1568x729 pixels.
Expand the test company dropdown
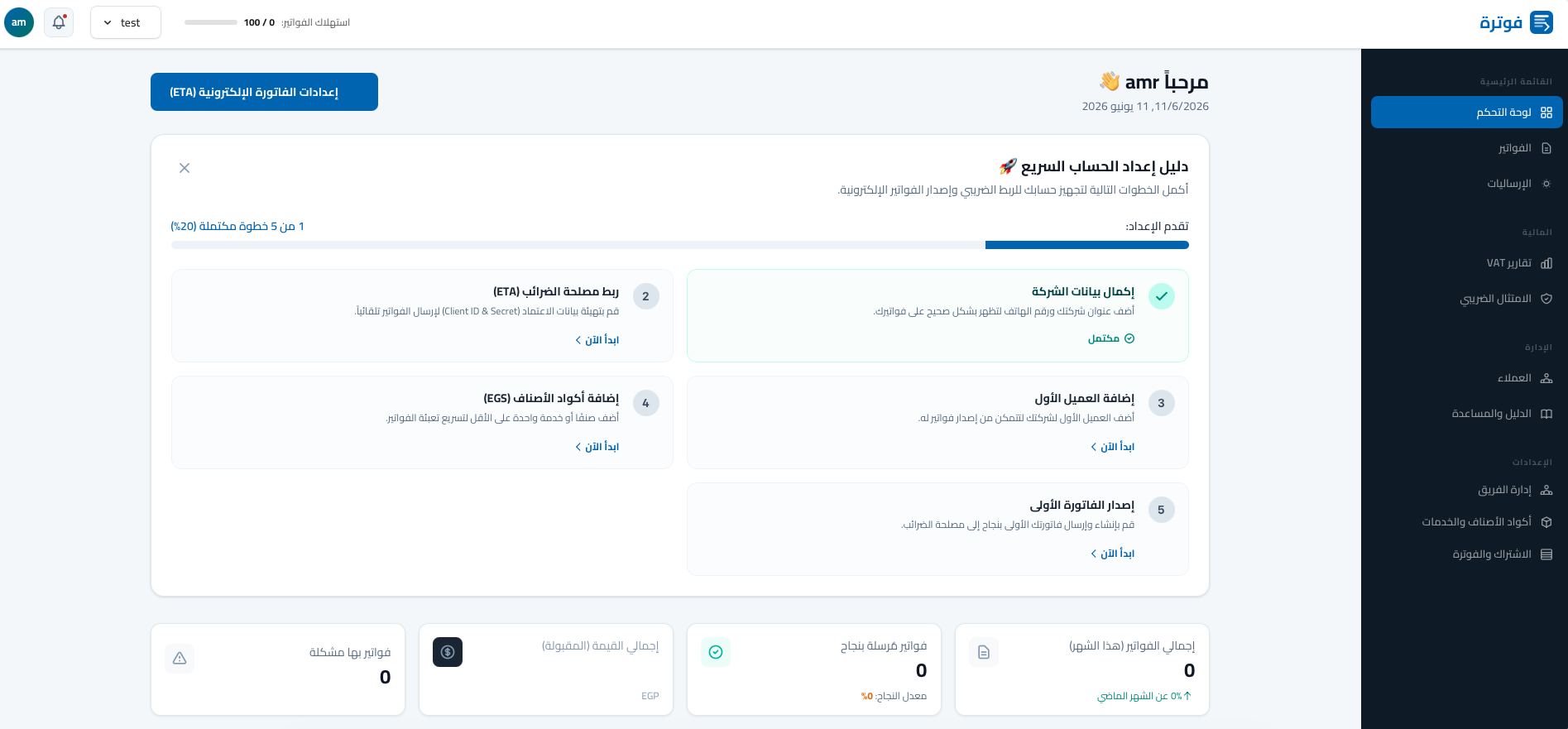pyautogui.click(x=126, y=22)
